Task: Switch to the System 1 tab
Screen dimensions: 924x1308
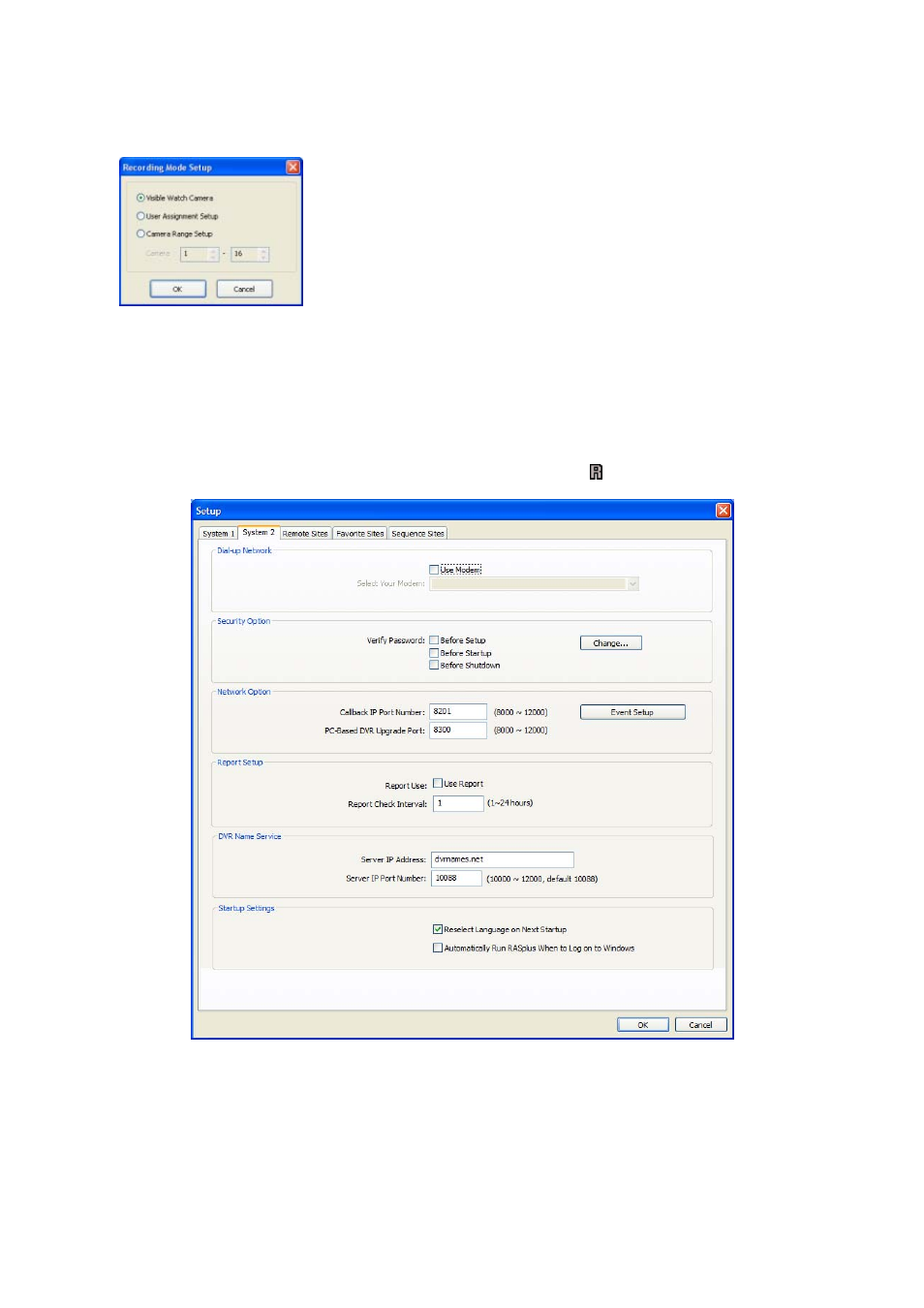Action: click(x=218, y=534)
